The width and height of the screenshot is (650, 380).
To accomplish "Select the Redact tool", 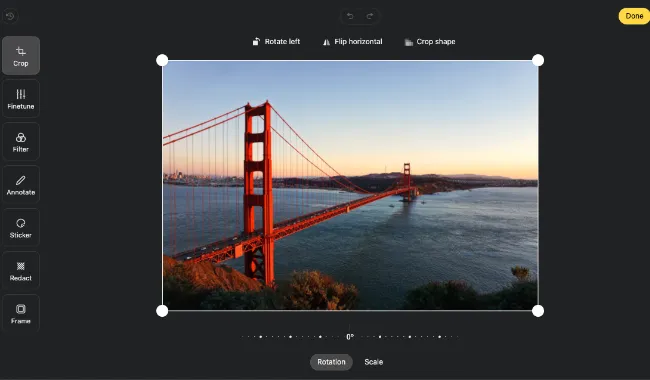I will pyautogui.click(x=21, y=271).
